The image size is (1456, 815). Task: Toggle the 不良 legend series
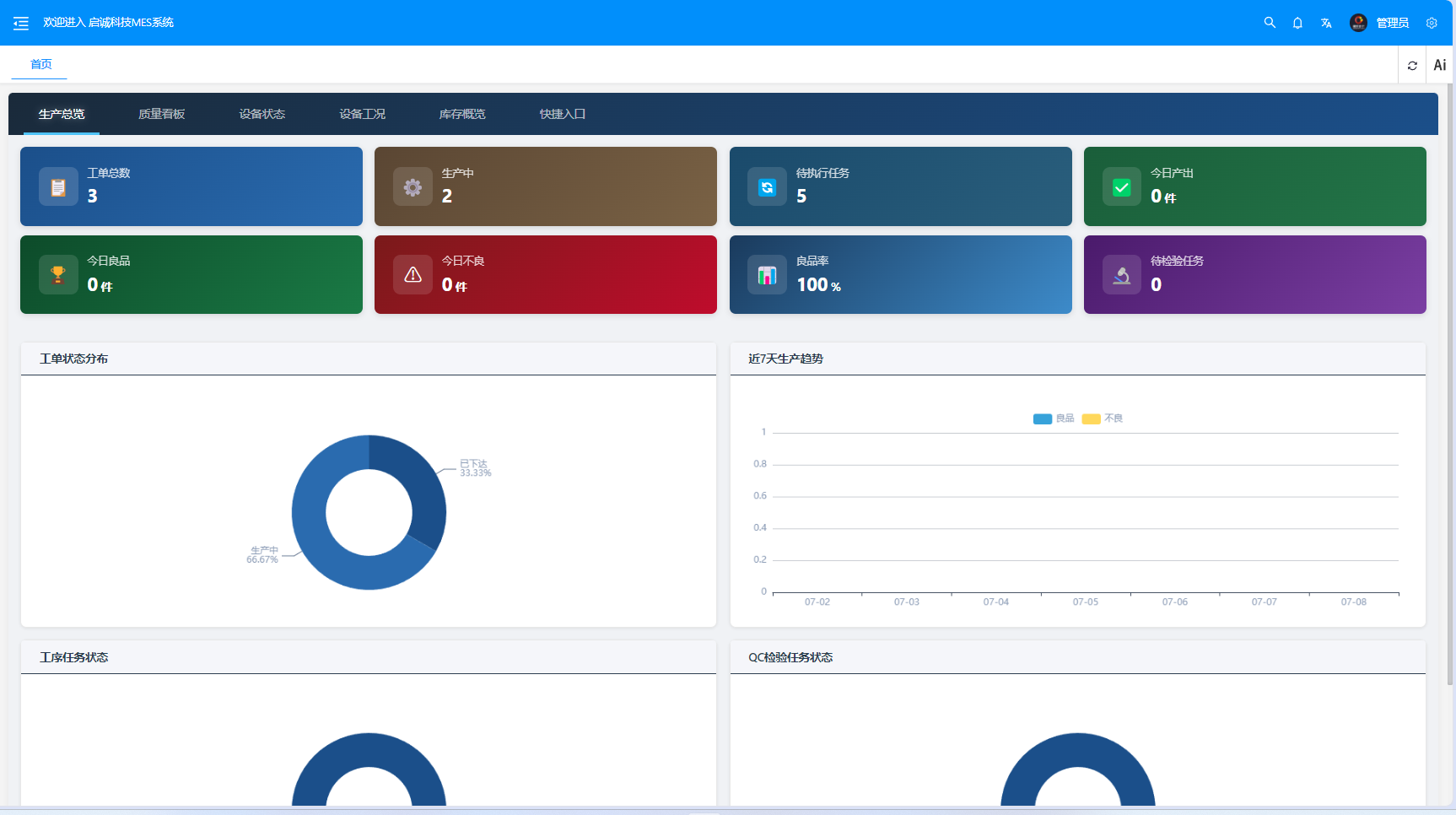click(1103, 418)
